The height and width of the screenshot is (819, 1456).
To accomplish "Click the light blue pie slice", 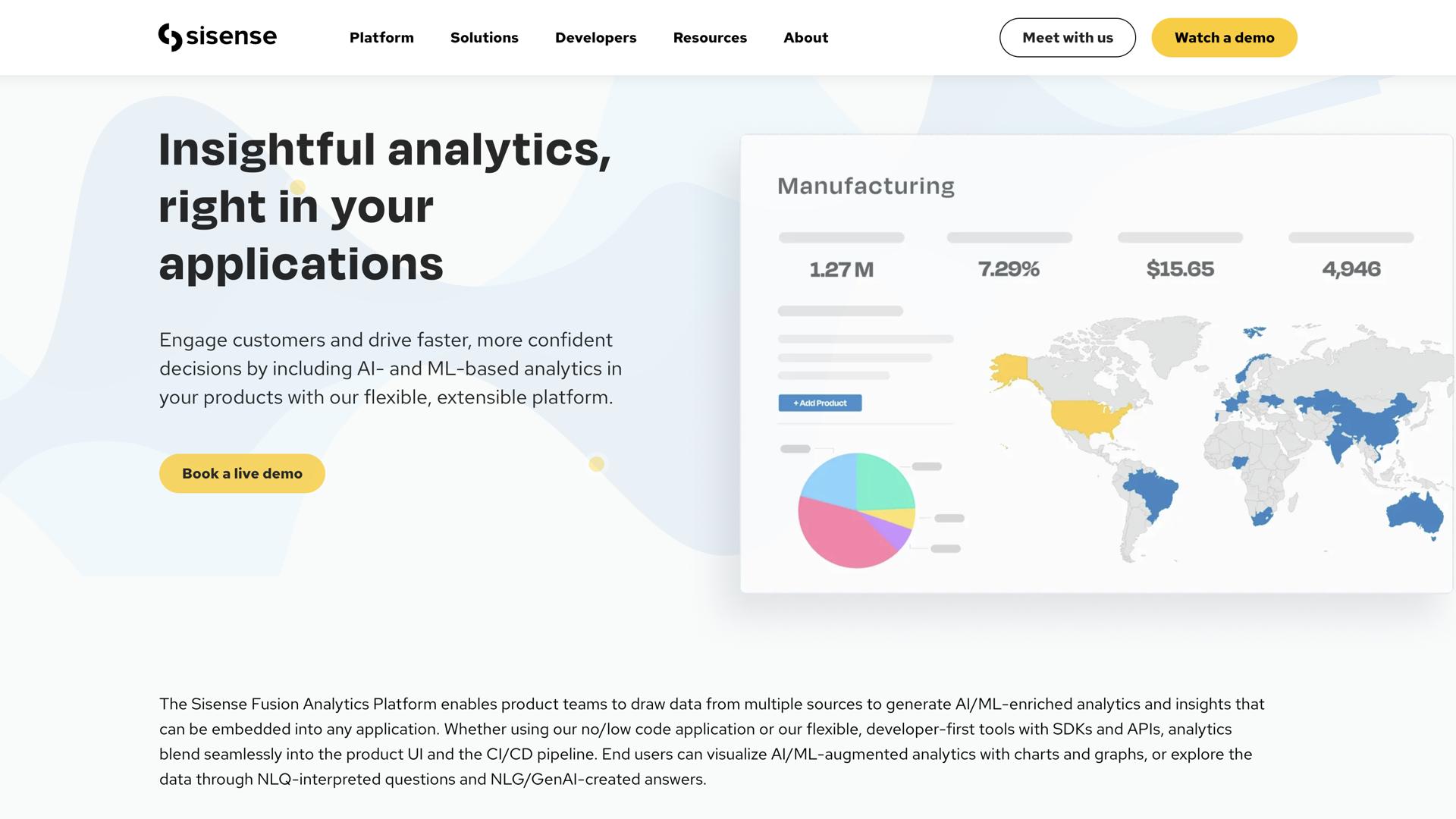I will [830, 479].
